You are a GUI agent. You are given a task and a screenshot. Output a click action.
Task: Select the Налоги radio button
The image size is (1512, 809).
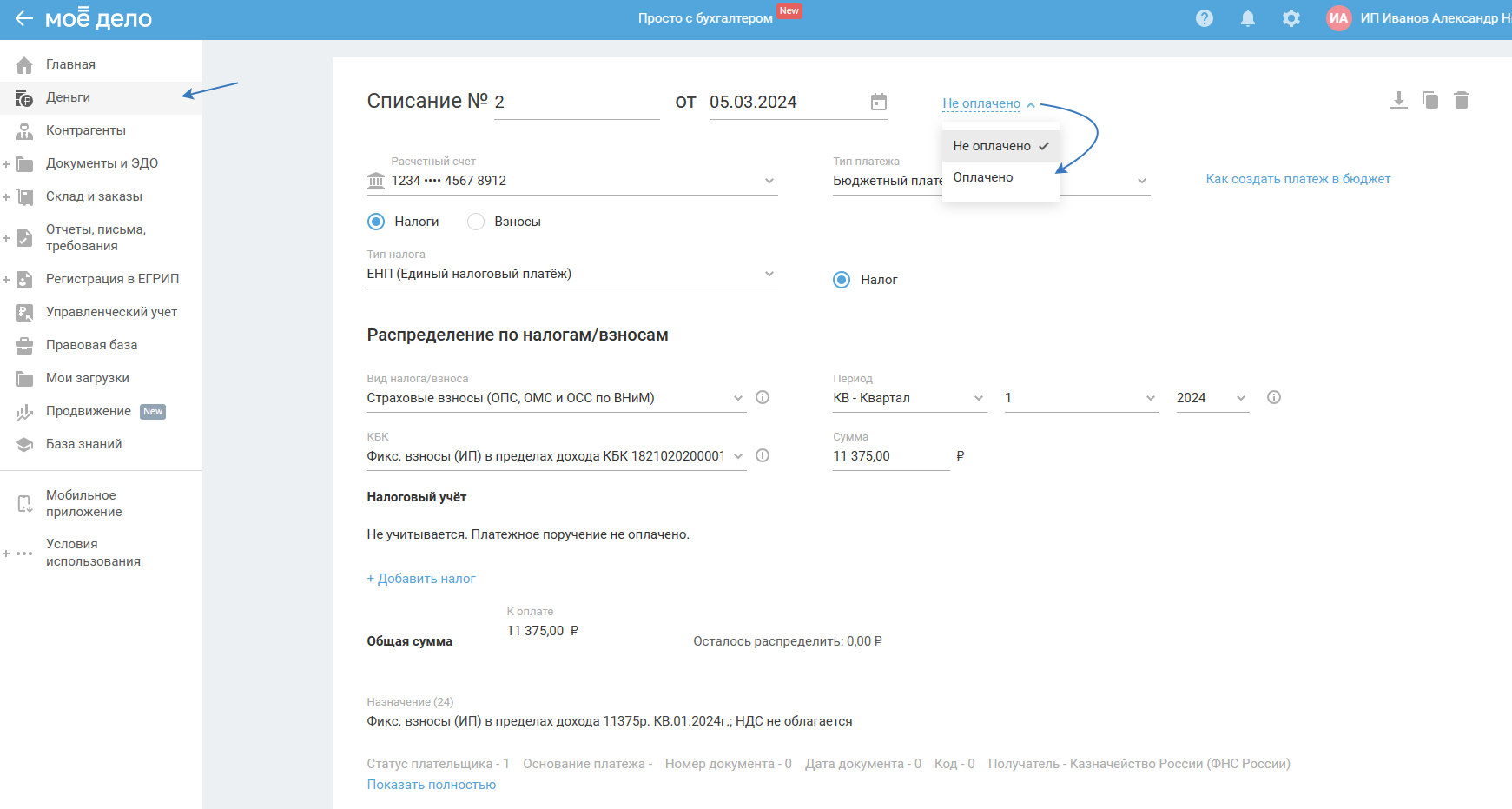pos(376,222)
